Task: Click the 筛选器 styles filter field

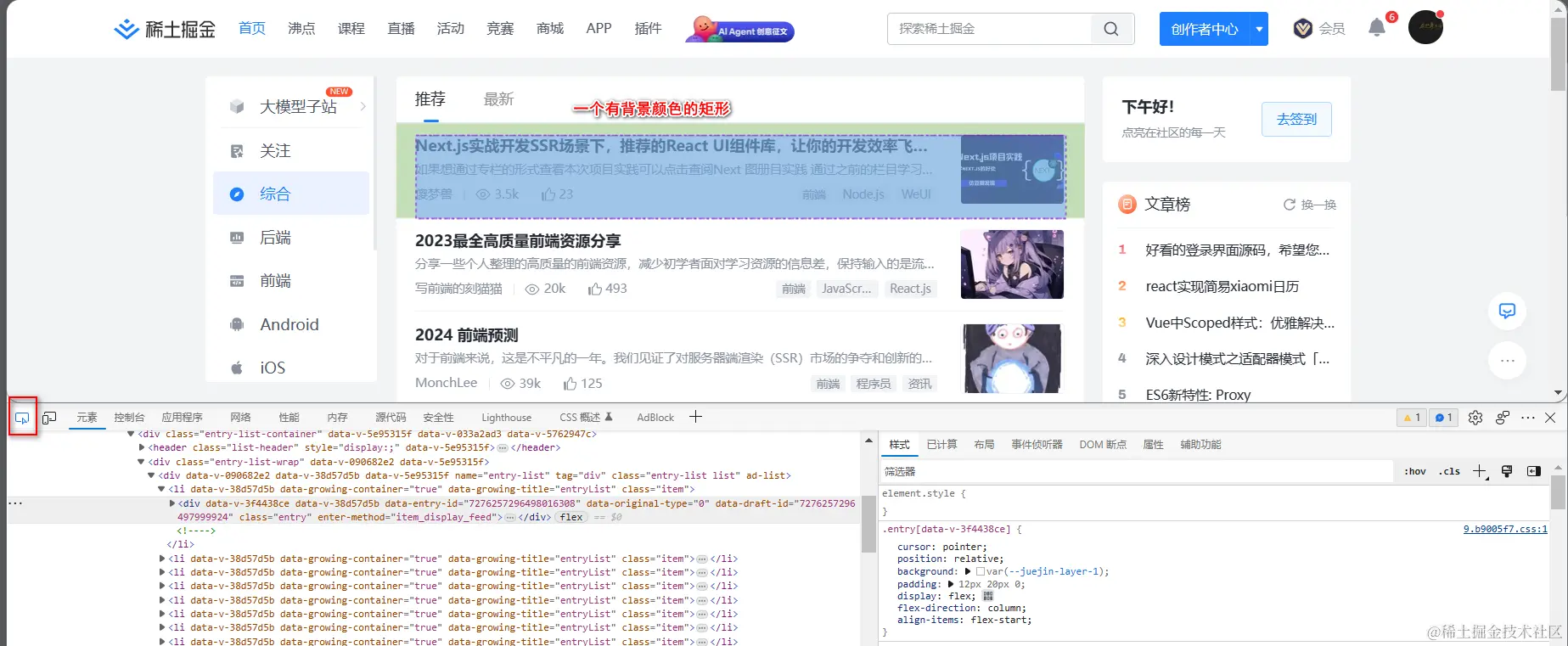Action: click(1138, 471)
